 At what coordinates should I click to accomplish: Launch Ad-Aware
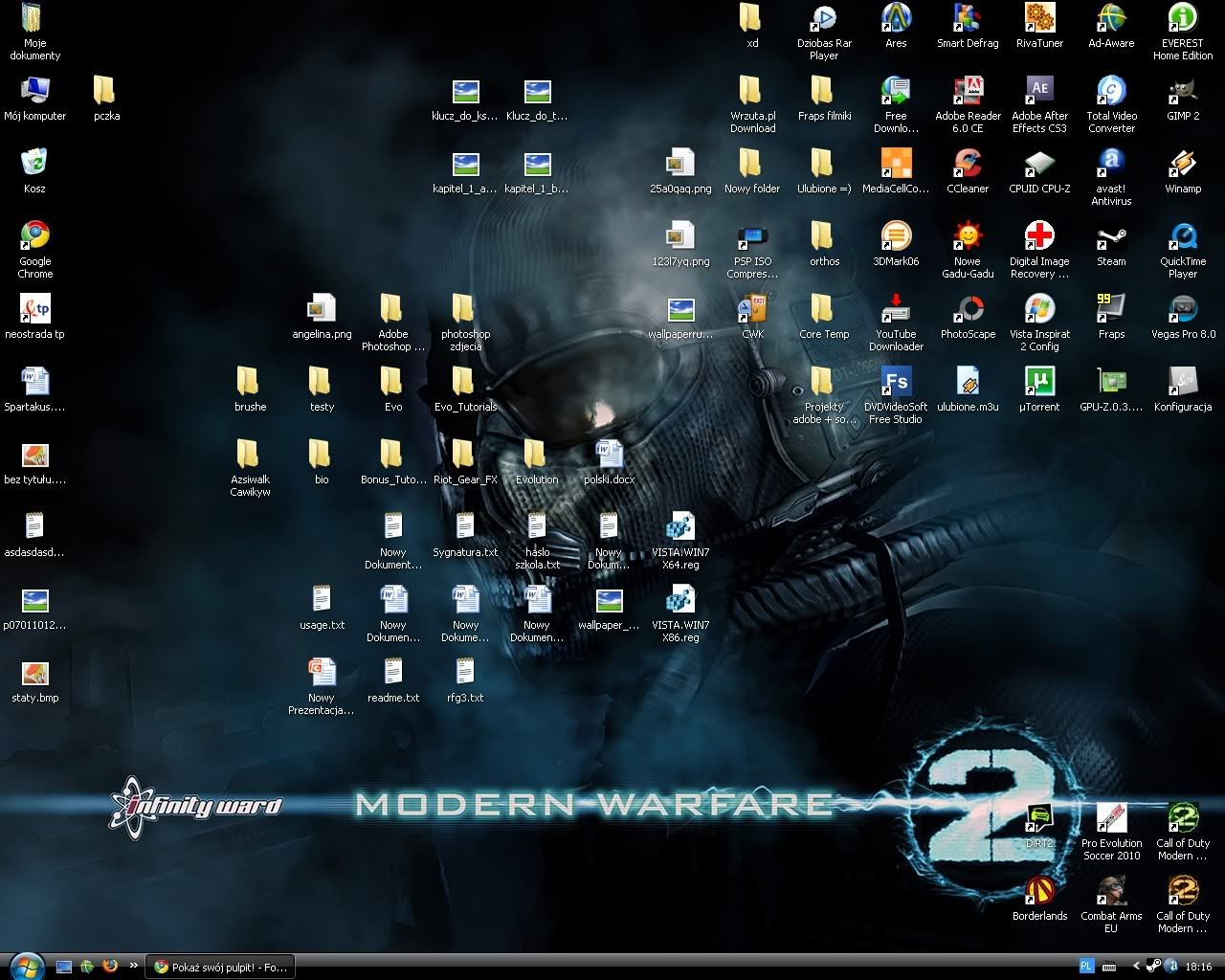point(1111,25)
